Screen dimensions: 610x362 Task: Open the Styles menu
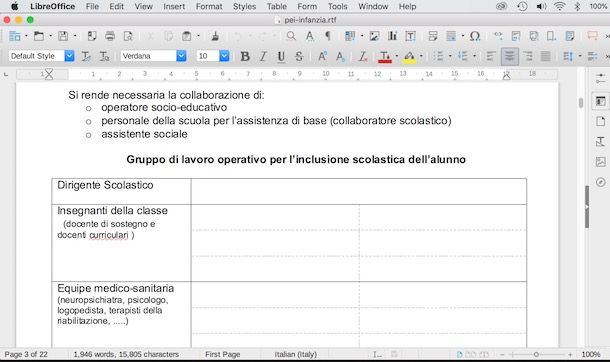244,7
